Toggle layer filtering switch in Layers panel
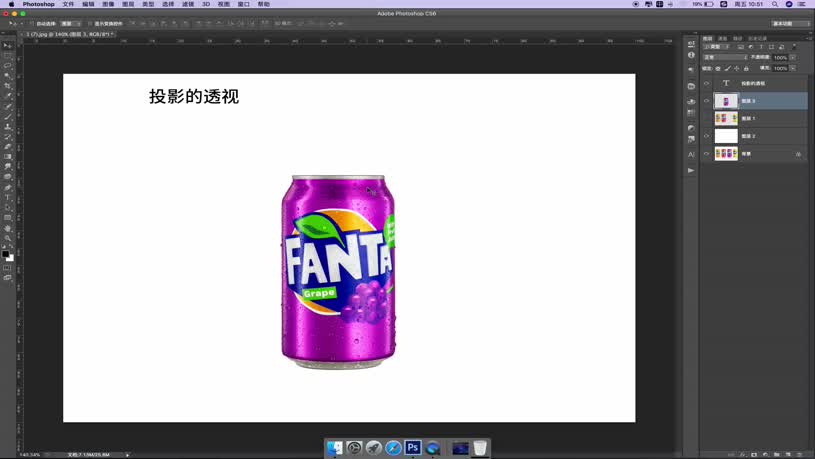Image resolution: width=815 pixels, height=459 pixels. (795, 47)
